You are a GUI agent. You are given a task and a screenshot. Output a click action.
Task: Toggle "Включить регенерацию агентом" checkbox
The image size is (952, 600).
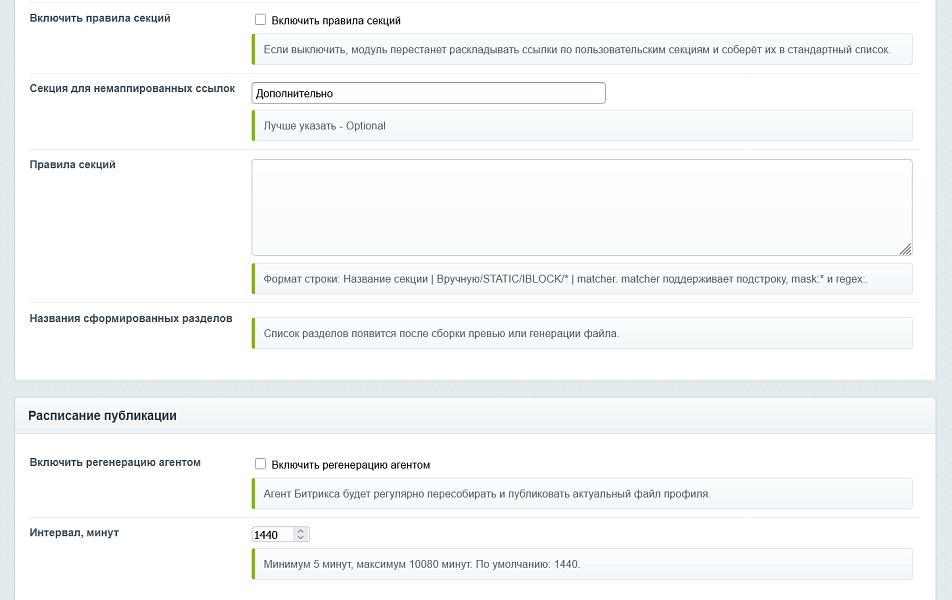[x=260, y=464]
